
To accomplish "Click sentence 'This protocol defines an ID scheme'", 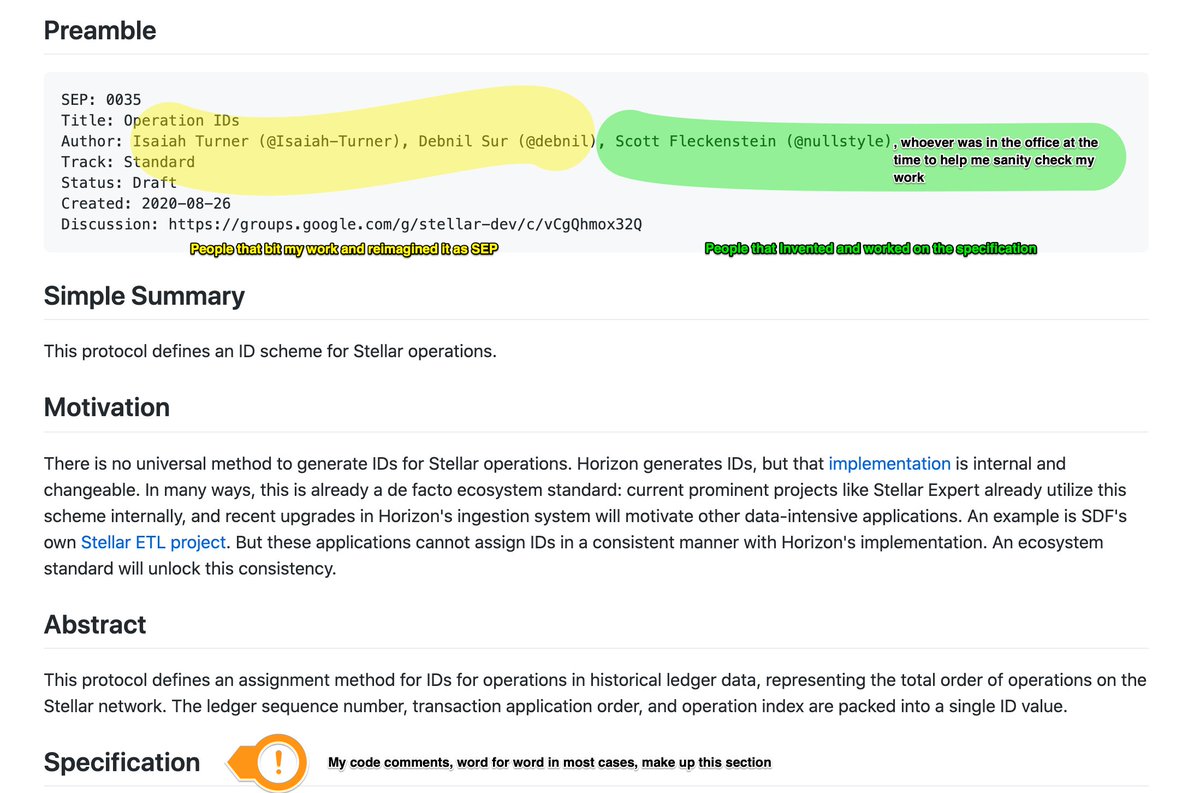I will tap(270, 352).
